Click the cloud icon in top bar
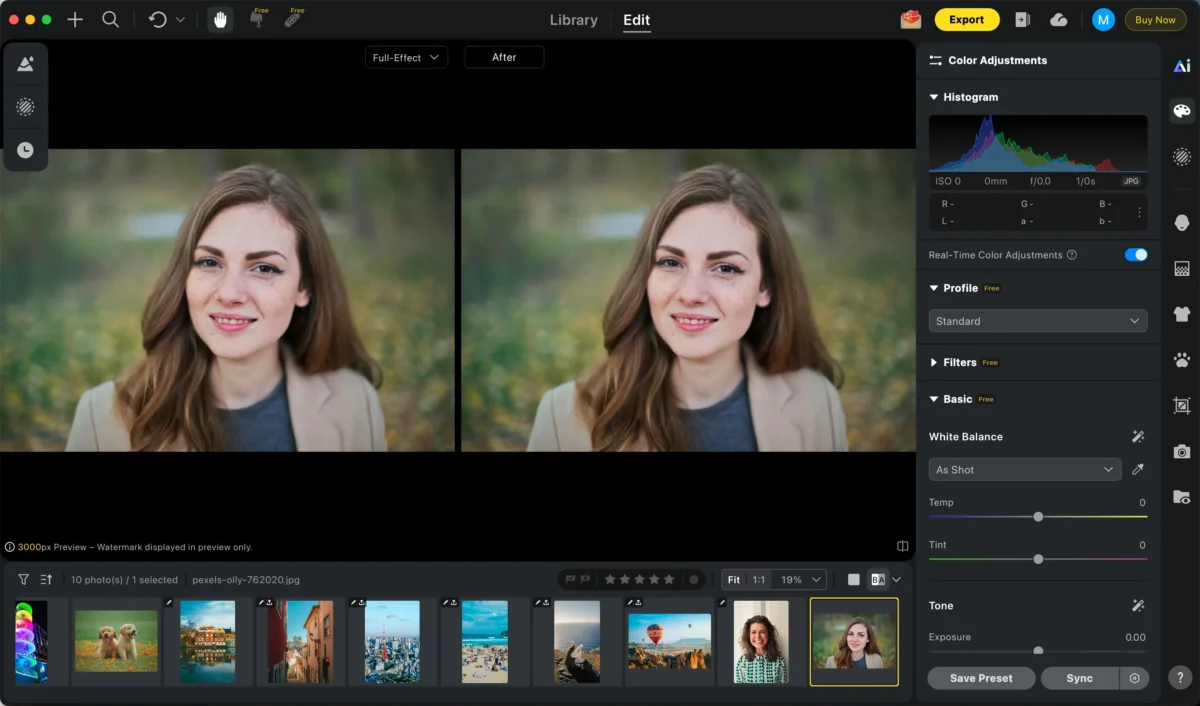1200x706 pixels. (x=1059, y=20)
